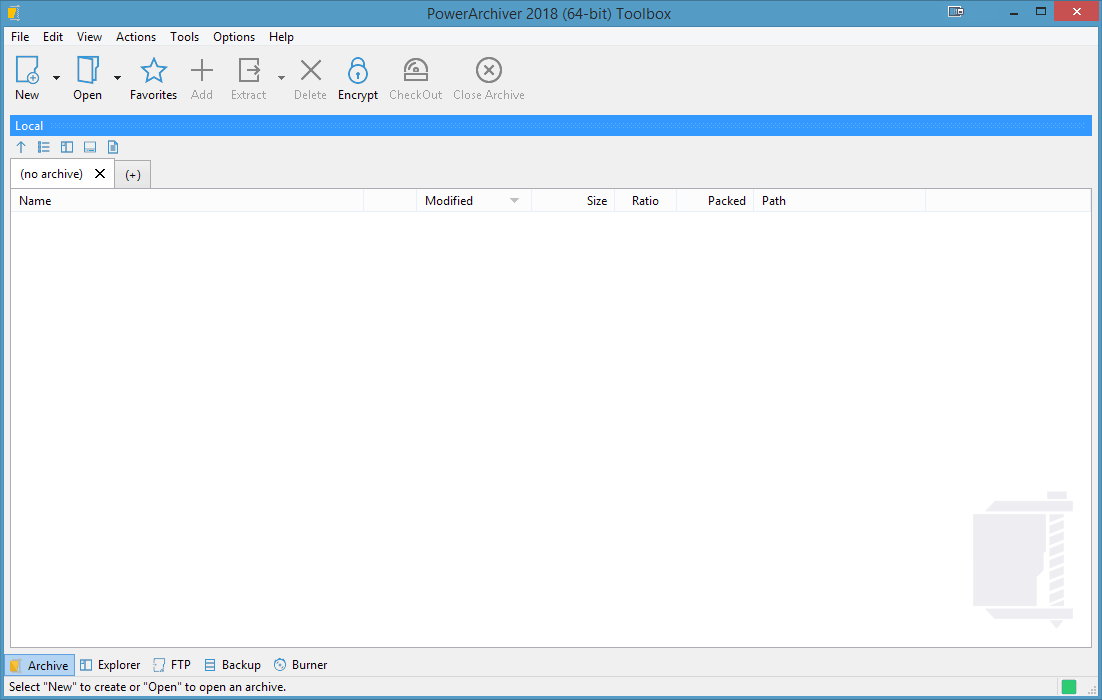Toggle the bottom preview pane icon

[90, 147]
